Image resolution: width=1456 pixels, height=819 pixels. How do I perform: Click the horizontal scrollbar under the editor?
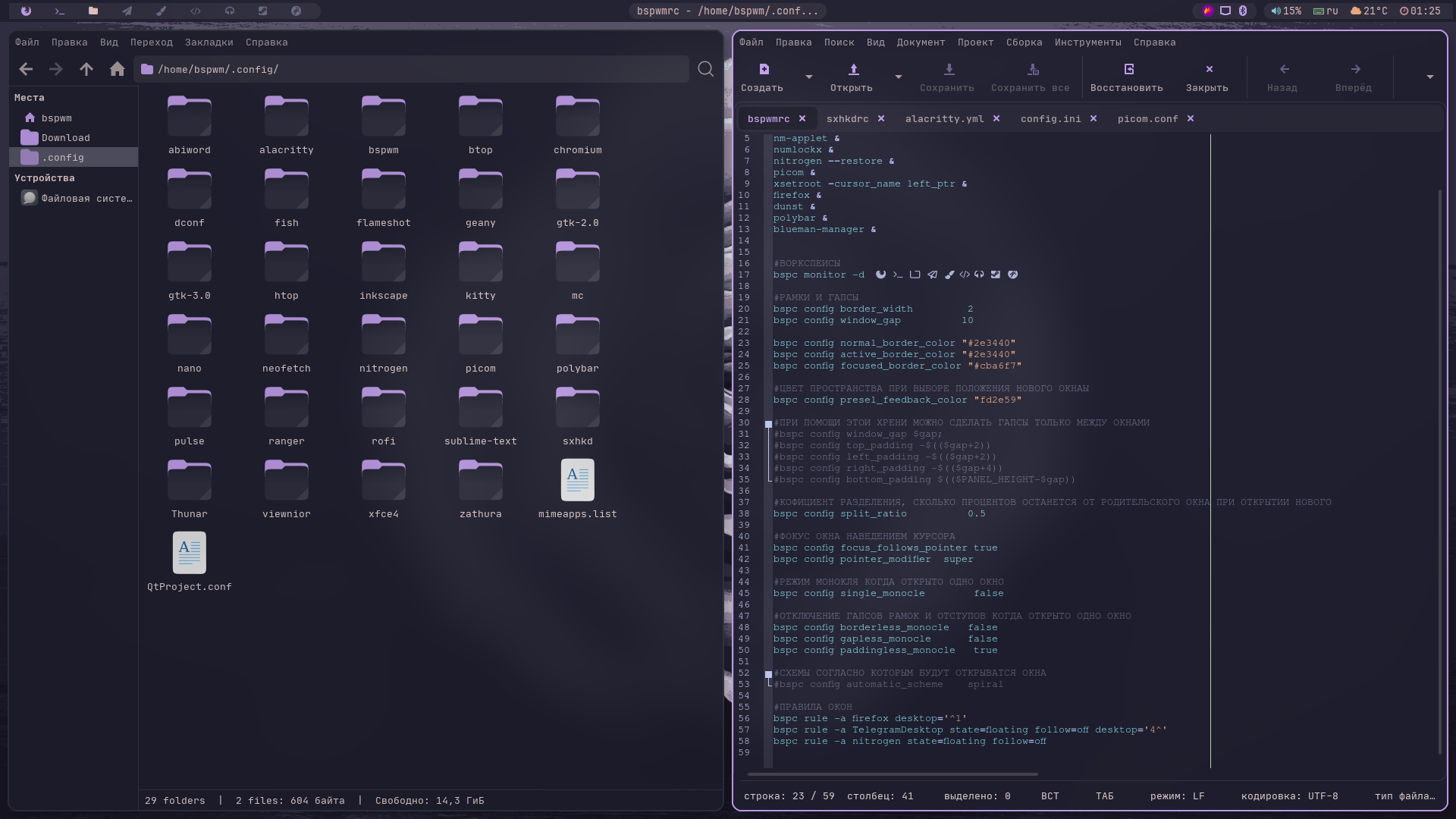[x=892, y=774]
